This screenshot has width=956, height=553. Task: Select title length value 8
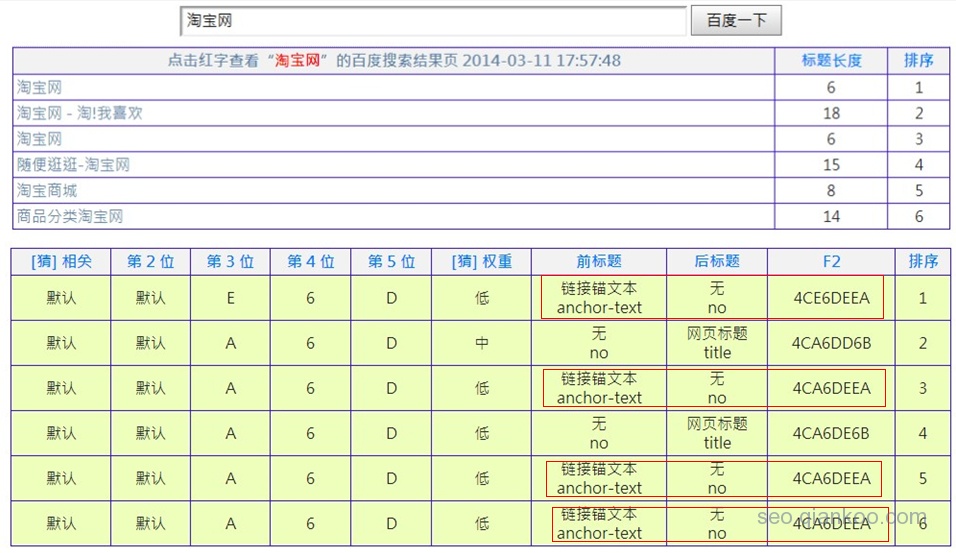pyautogui.click(x=831, y=191)
